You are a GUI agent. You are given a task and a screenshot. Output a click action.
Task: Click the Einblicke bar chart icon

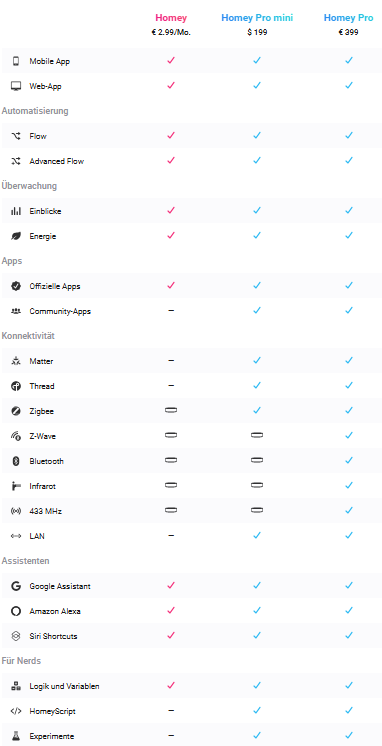tap(16, 211)
